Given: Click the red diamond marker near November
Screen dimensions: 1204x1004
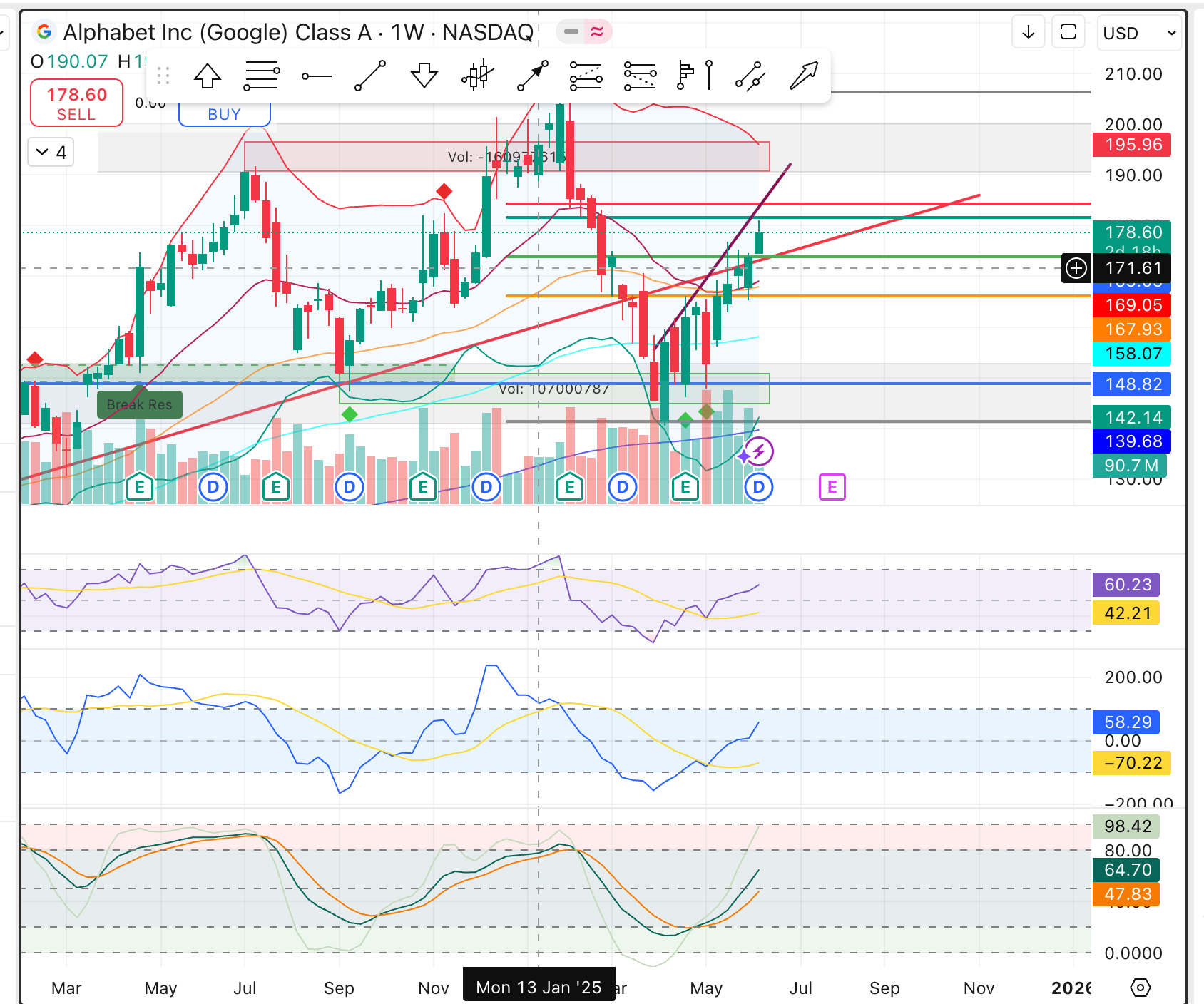Looking at the screenshot, I should [x=444, y=191].
